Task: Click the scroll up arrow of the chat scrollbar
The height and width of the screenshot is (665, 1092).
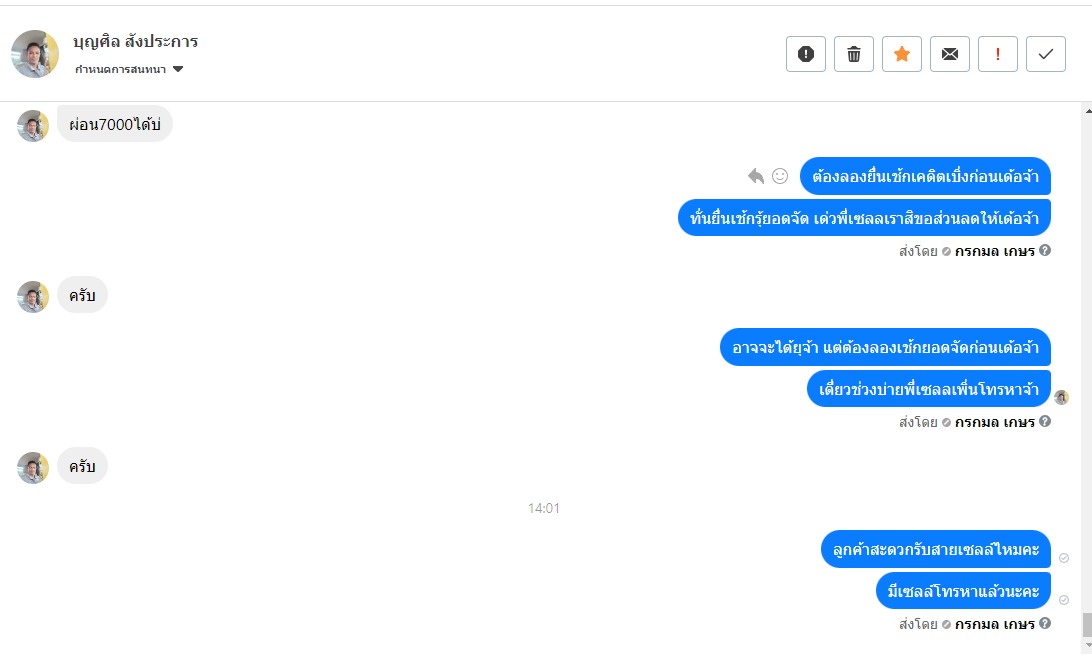Action: (1088, 111)
